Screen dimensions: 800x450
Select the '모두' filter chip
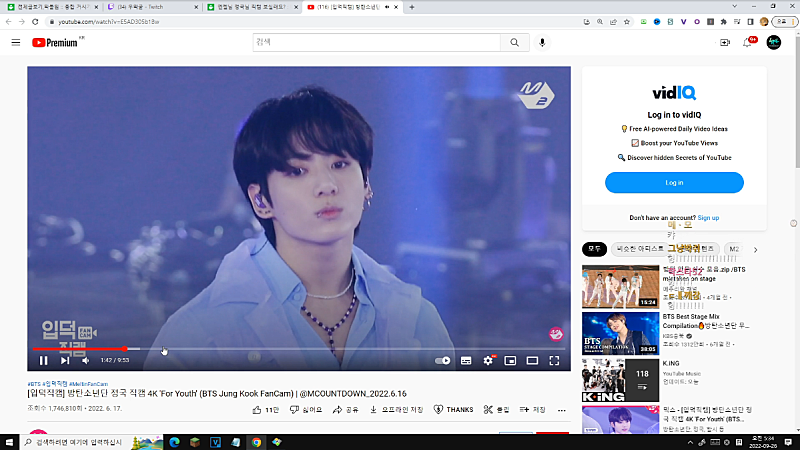[594, 249]
